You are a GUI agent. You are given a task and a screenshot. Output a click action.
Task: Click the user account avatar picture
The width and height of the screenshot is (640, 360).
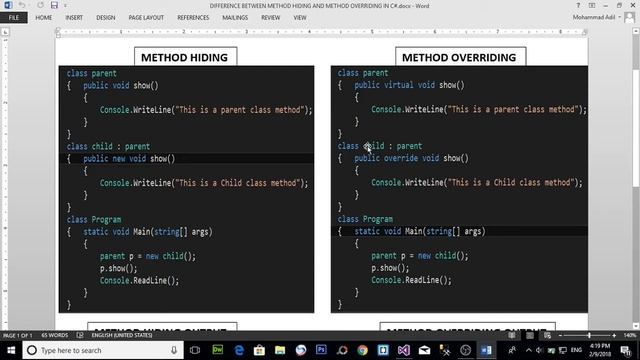coord(629,17)
